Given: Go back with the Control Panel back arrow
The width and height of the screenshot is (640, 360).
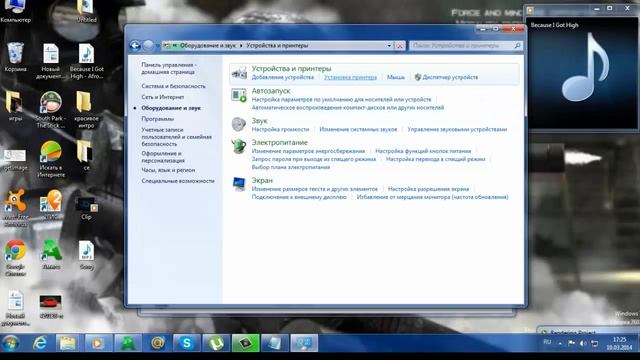Looking at the screenshot, I should [x=135, y=46].
